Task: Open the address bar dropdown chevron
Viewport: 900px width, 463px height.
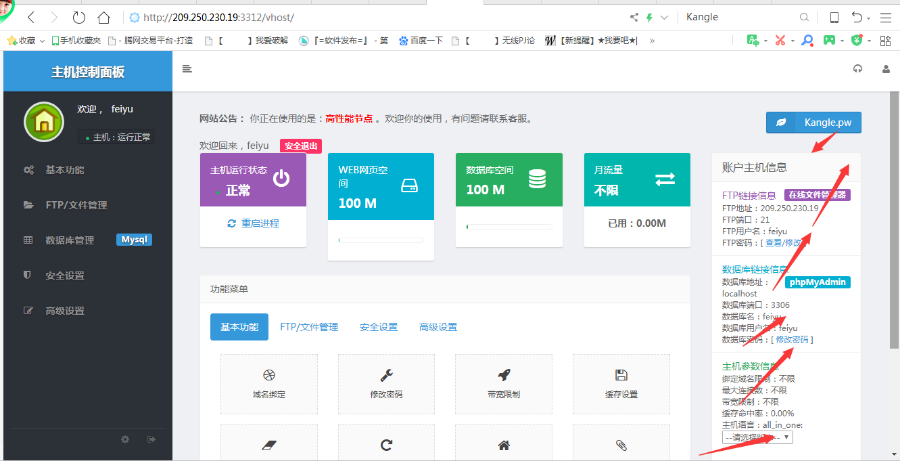Action: (665, 18)
